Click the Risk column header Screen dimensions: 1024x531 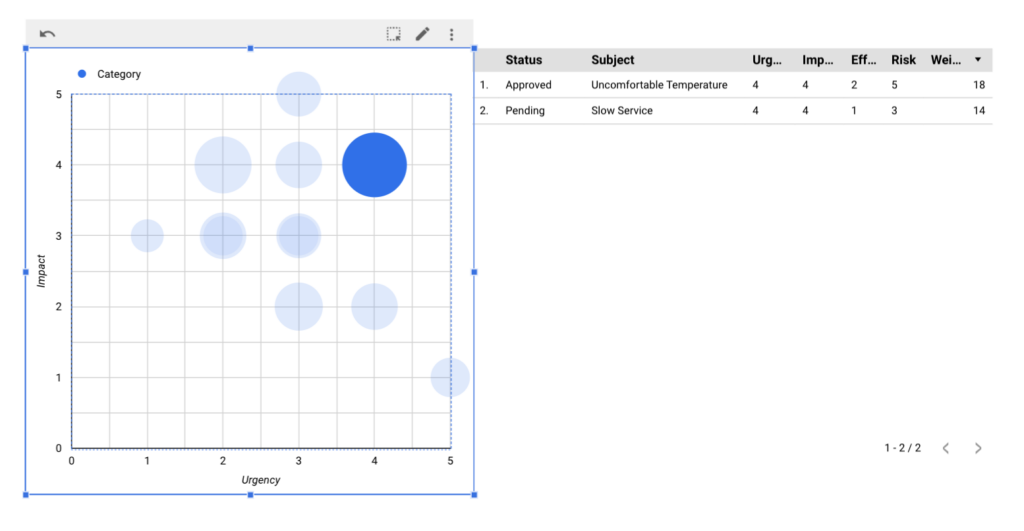pos(903,60)
